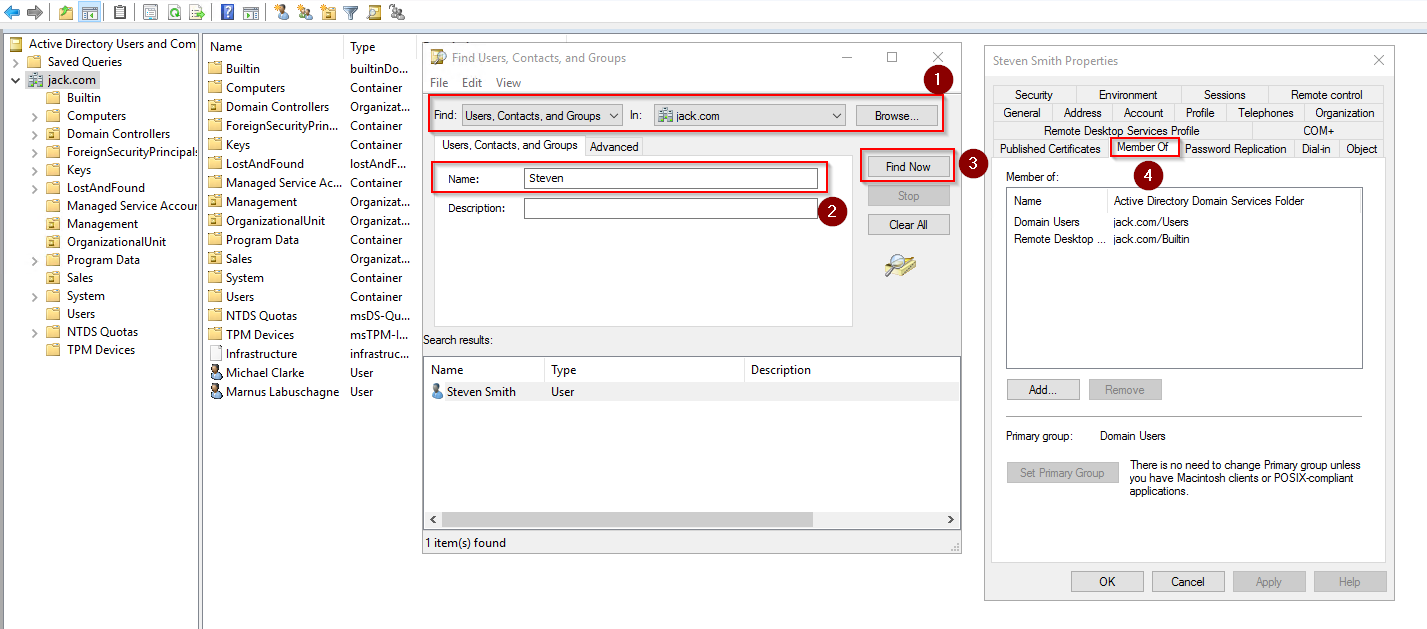This screenshot has height=629, width=1427.
Task: Click the up one level folder icon
Action: [63, 12]
